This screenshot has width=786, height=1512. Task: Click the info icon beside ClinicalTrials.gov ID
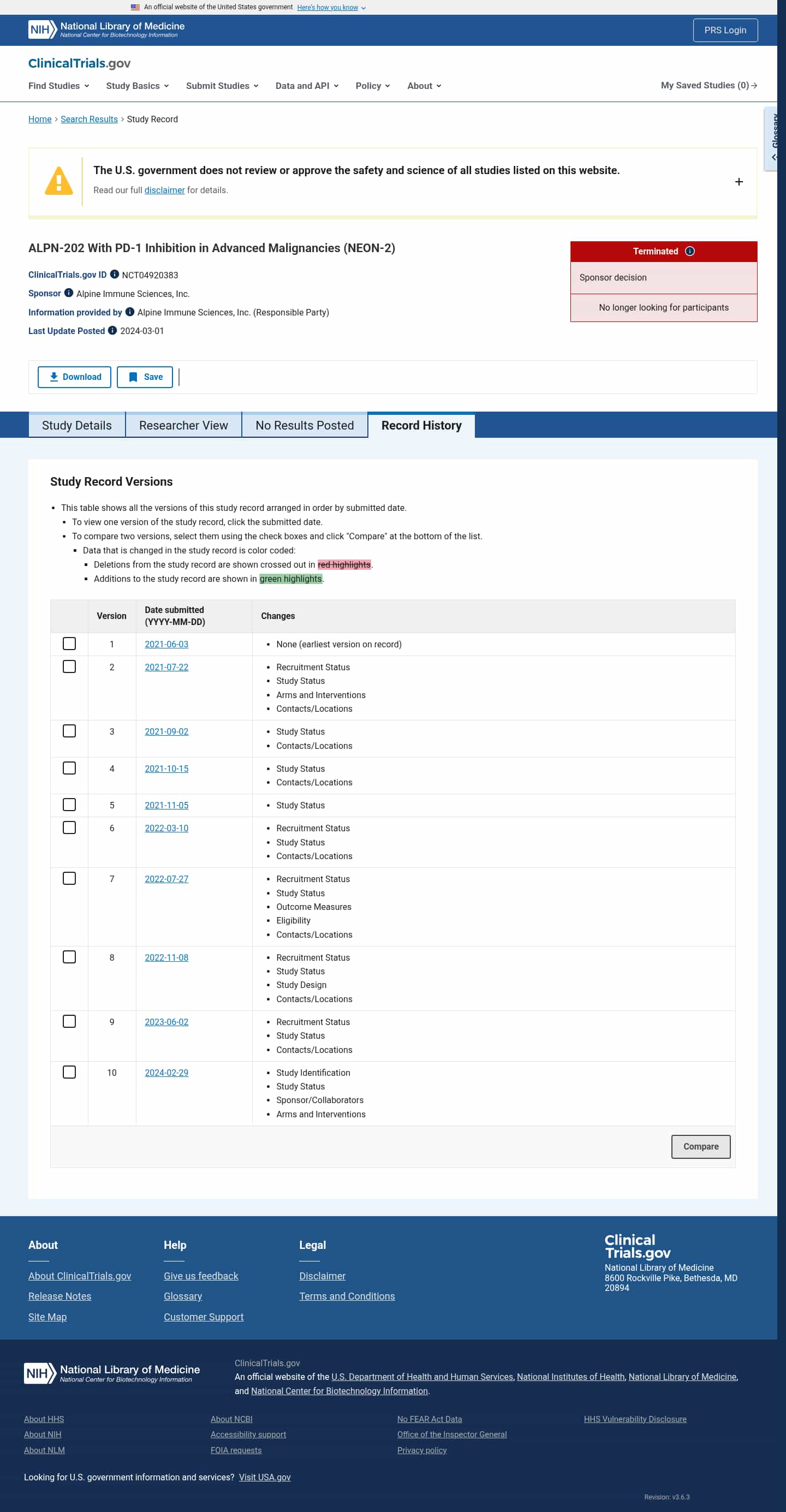click(x=115, y=274)
